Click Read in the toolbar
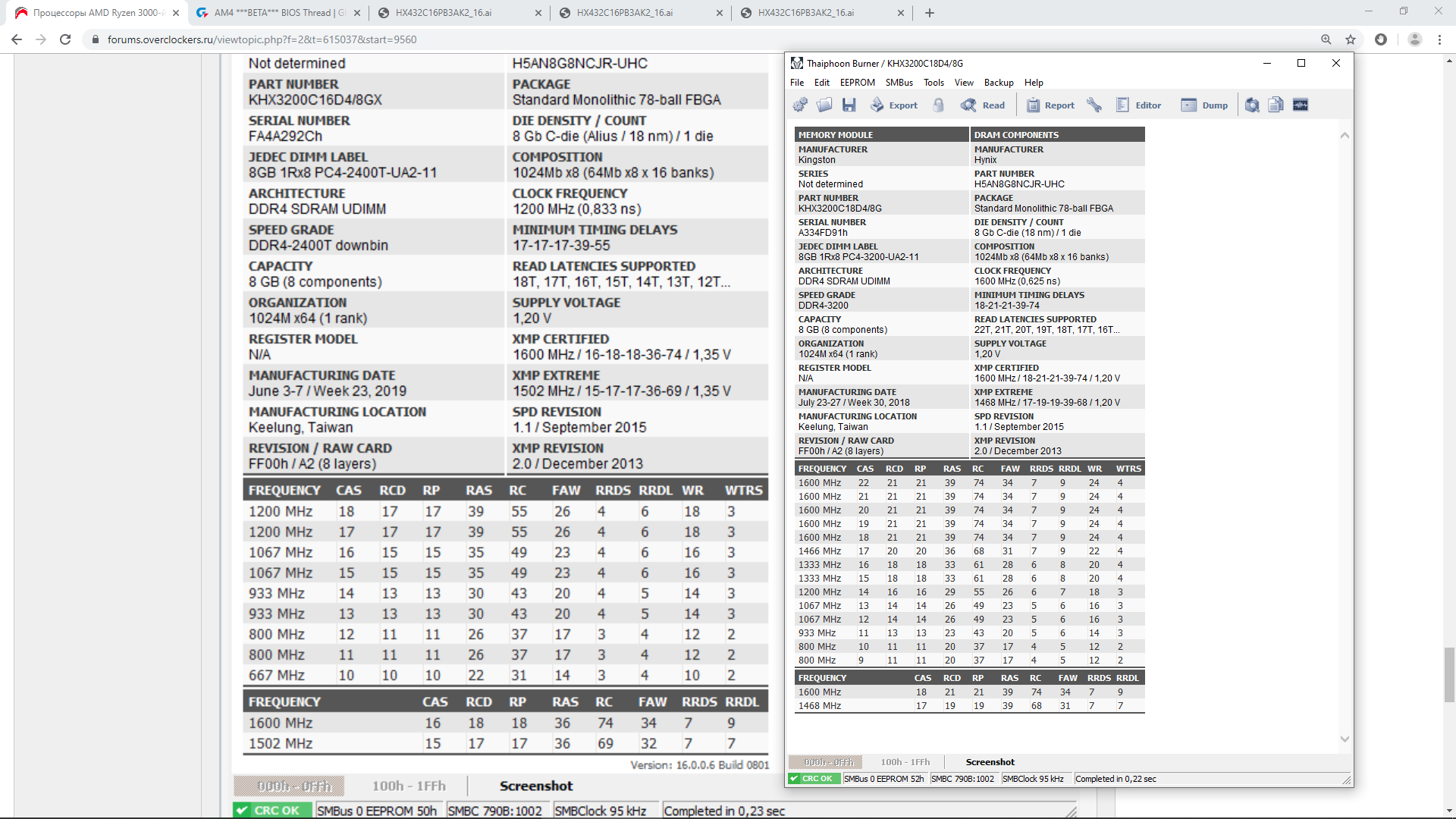This screenshot has width=1456, height=819. (x=984, y=105)
